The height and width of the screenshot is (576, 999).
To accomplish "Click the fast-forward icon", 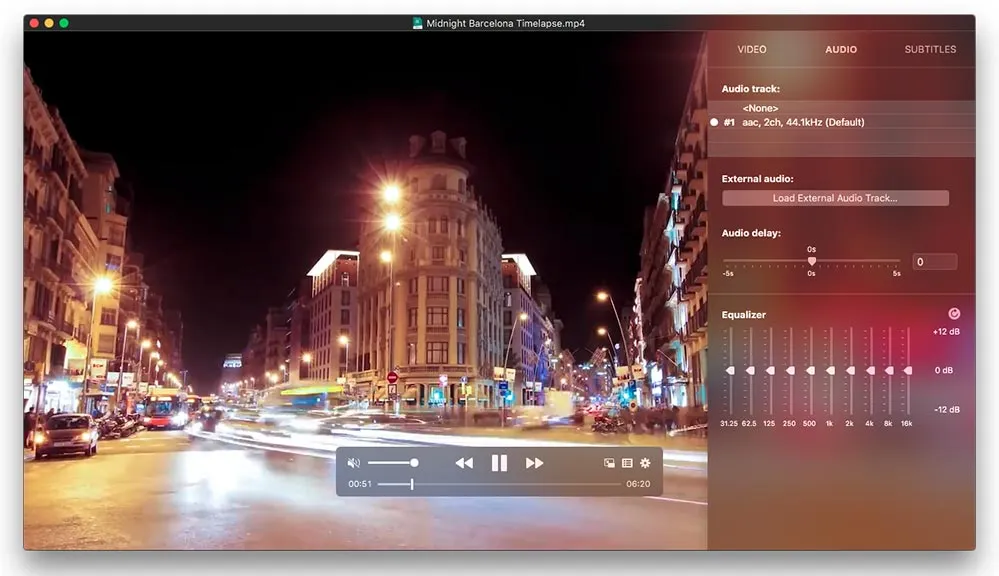I will tap(532, 462).
